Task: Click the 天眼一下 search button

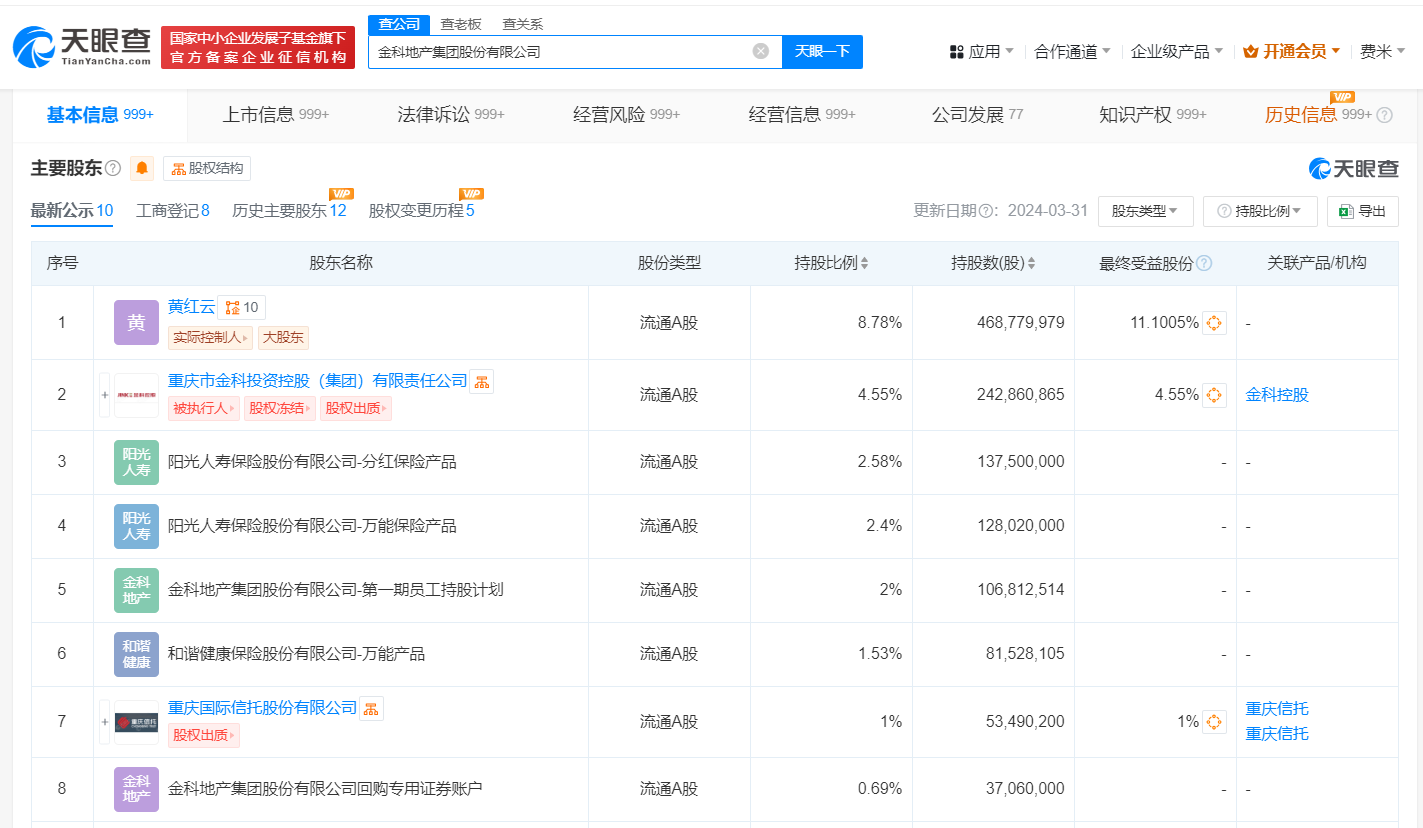Action: (x=822, y=51)
